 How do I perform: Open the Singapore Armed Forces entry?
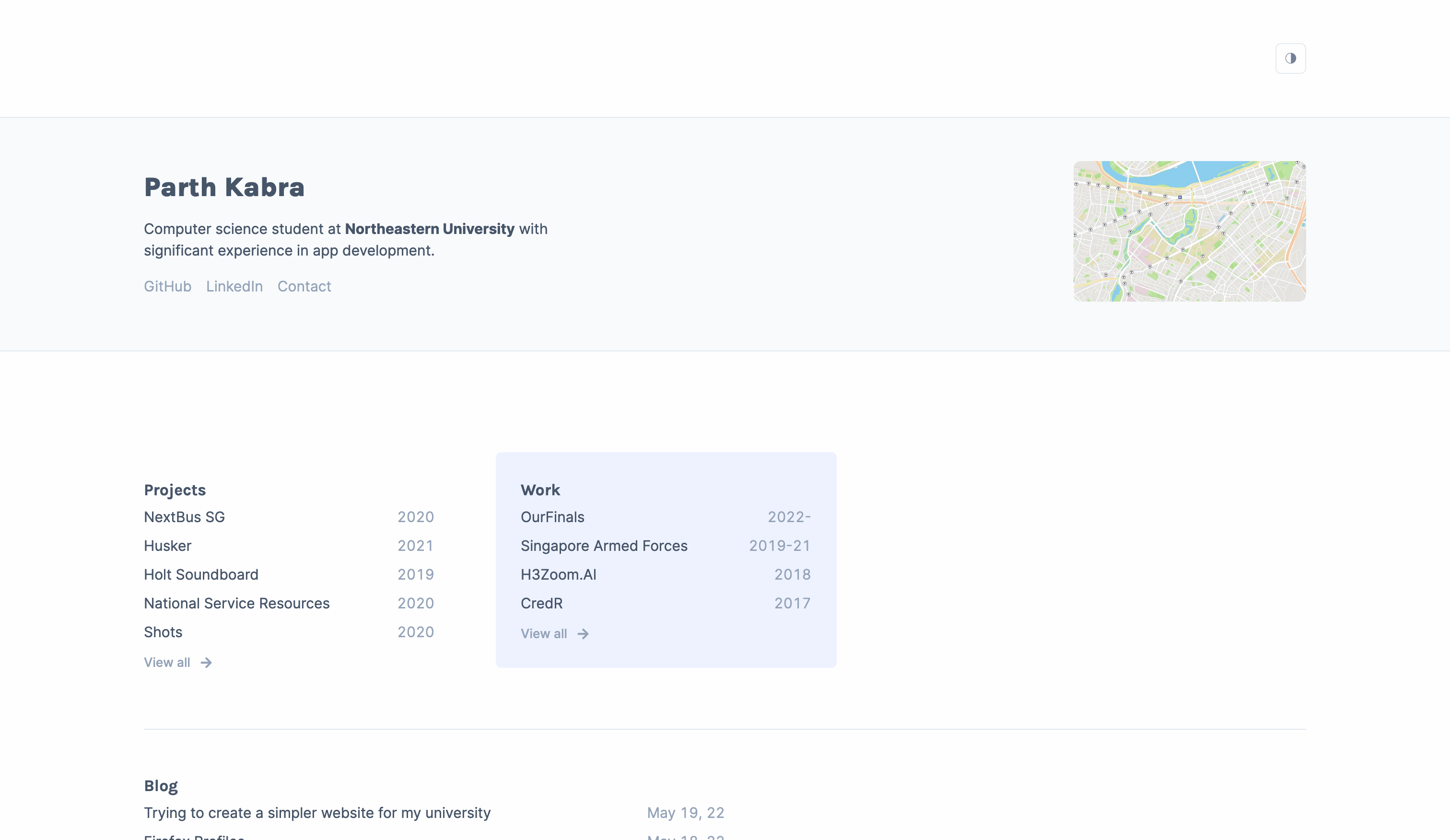pos(604,546)
